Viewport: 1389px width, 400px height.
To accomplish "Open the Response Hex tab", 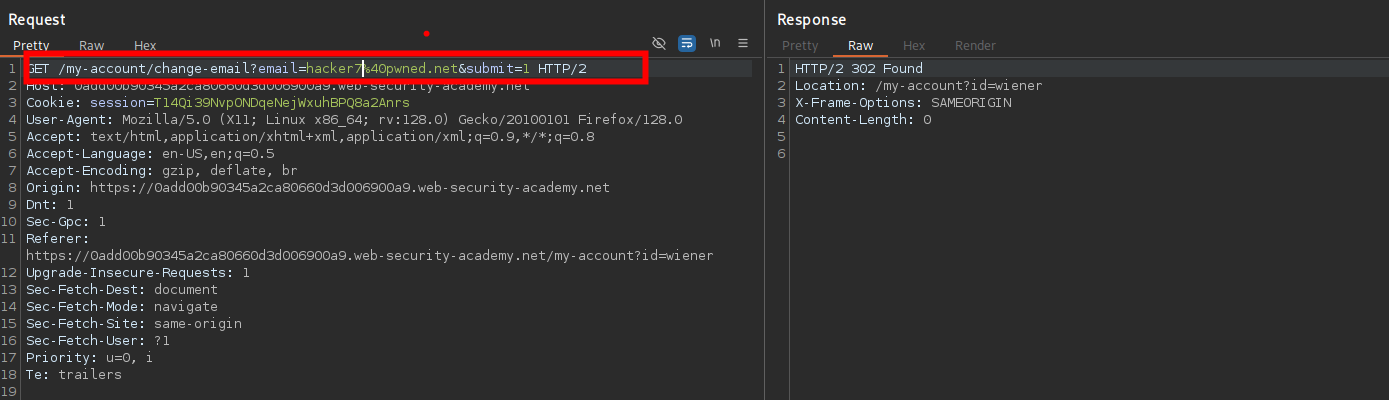I will tap(914, 46).
